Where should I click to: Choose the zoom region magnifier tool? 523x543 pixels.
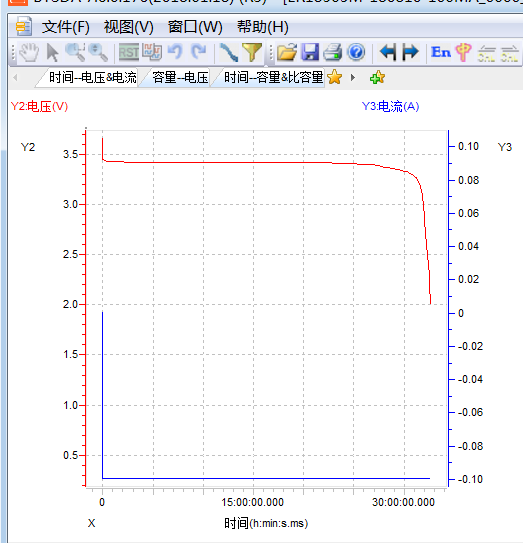click(76, 53)
